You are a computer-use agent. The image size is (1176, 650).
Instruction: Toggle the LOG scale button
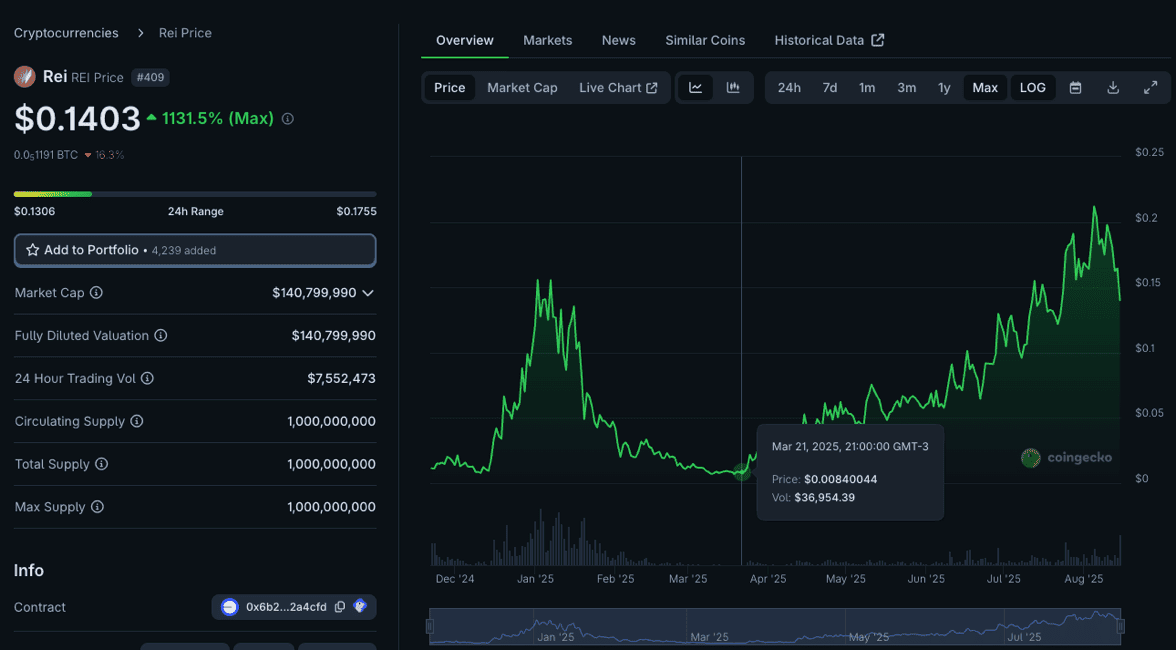pos(1032,88)
